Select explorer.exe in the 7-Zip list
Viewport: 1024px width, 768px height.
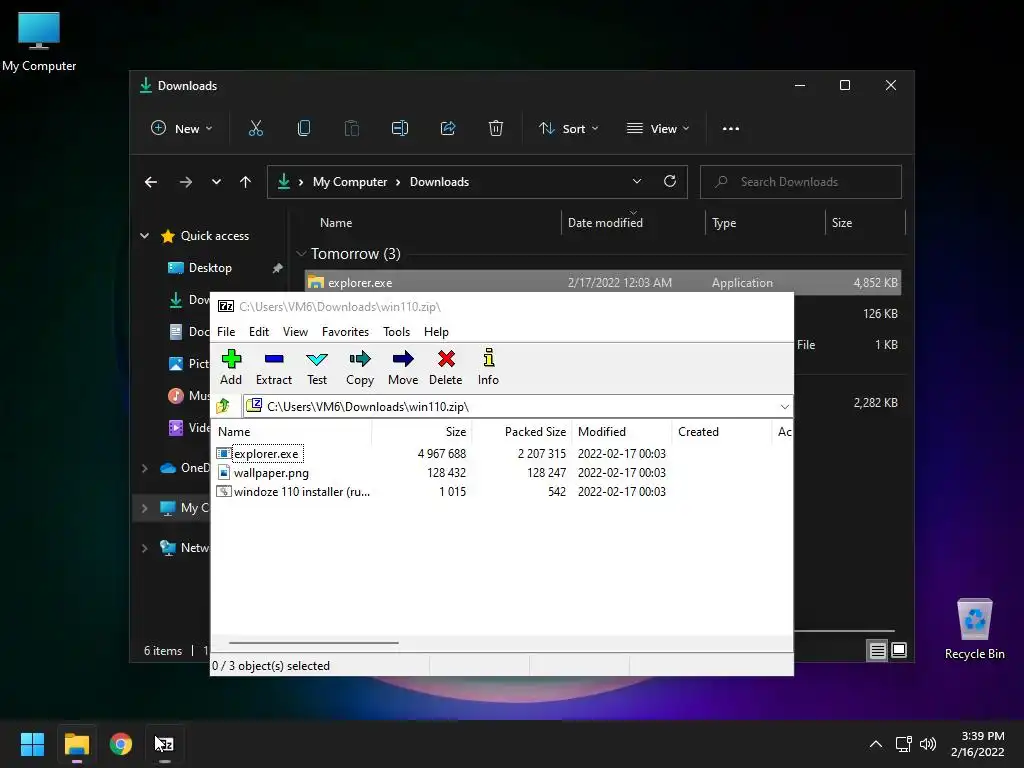point(266,453)
